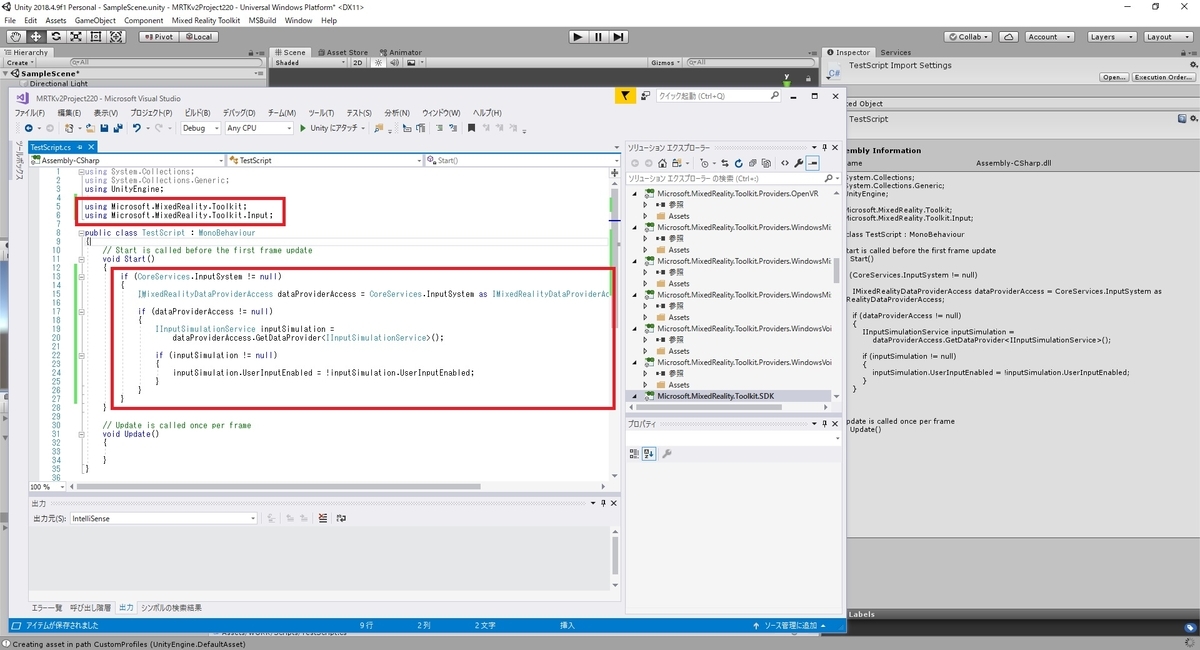Image resolution: width=1200 pixels, height=650 pixels.
Task: Select the Unity Rect Transform tool
Action: pos(95,37)
